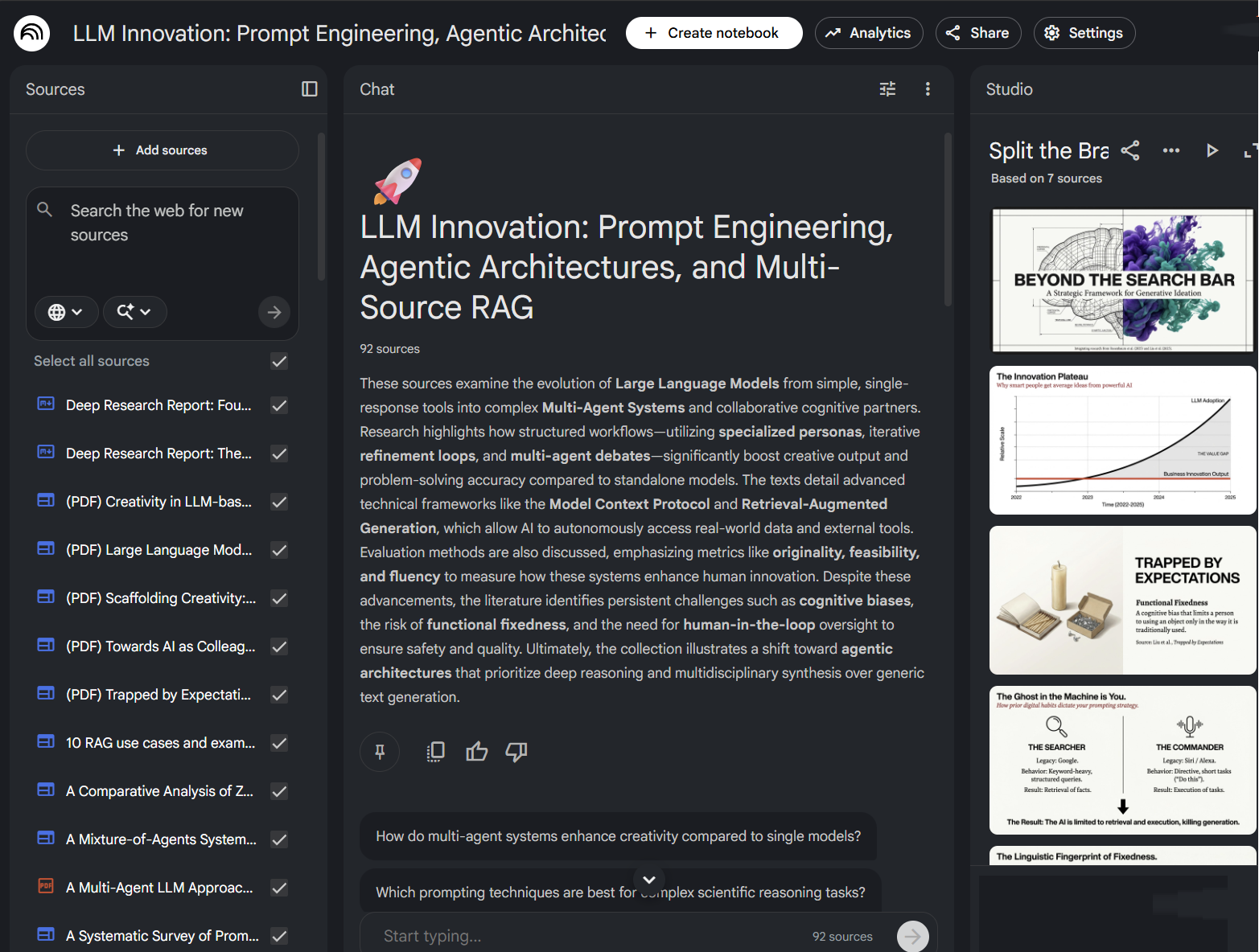Open the Trapped by Expectations slide thumbnail

[x=1122, y=600]
